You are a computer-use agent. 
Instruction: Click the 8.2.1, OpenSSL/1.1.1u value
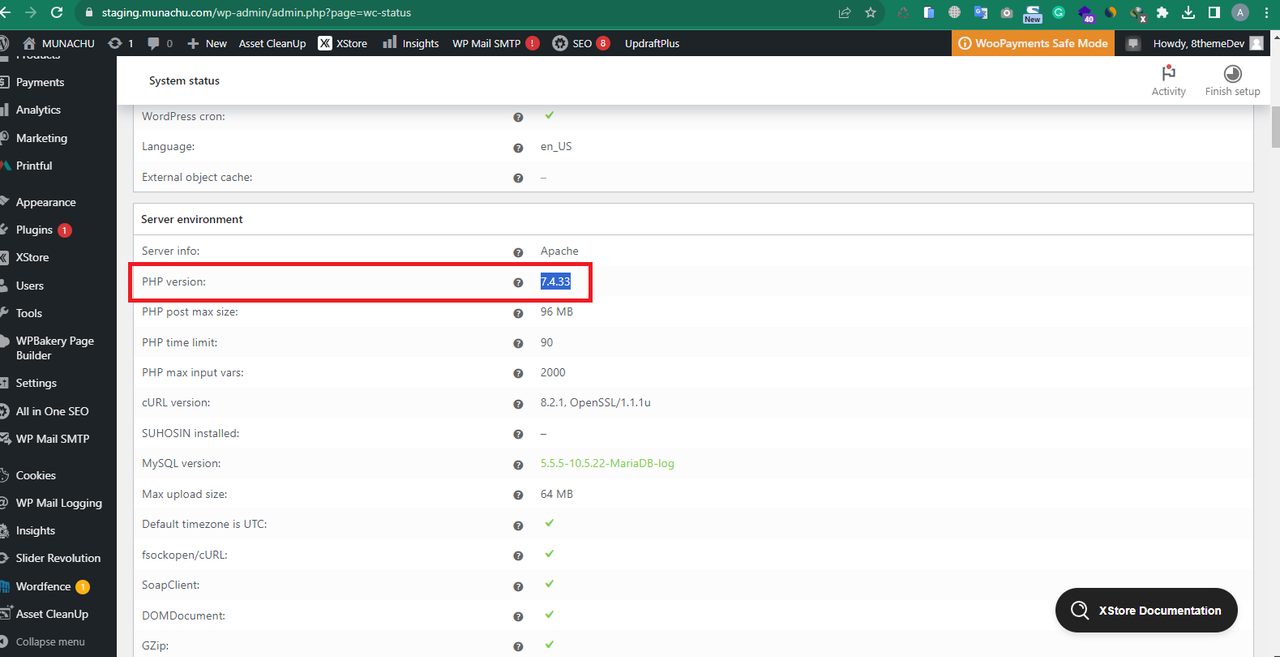[x=595, y=403]
